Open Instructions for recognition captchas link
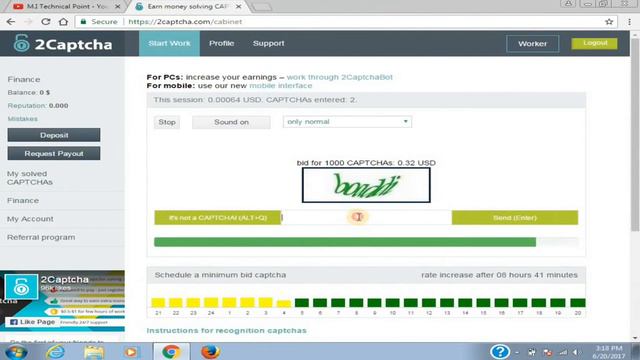Viewport: 640px width, 360px height. 227,331
